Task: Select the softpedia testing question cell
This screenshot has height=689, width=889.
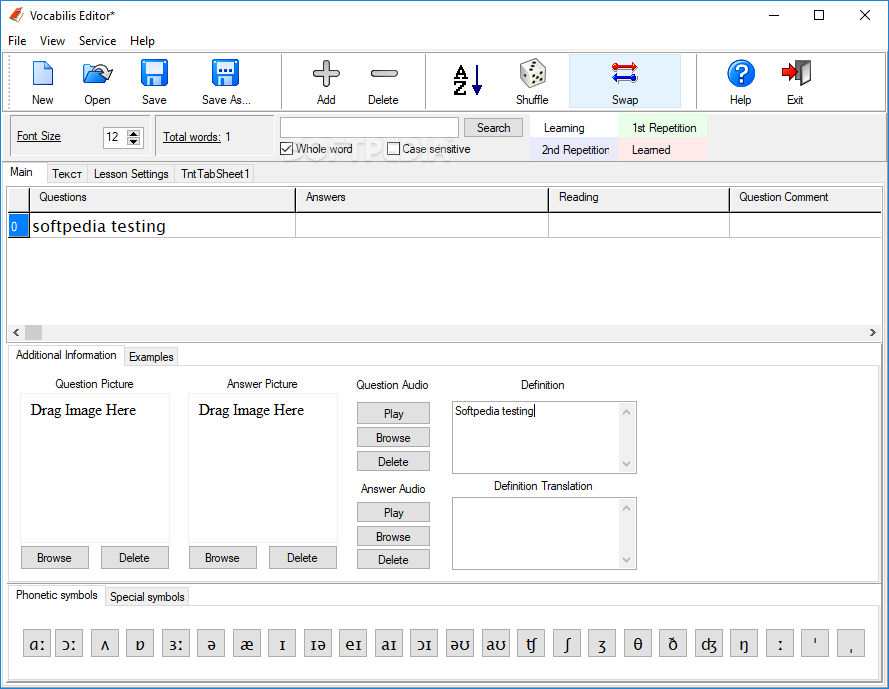Action: (x=162, y=226)
